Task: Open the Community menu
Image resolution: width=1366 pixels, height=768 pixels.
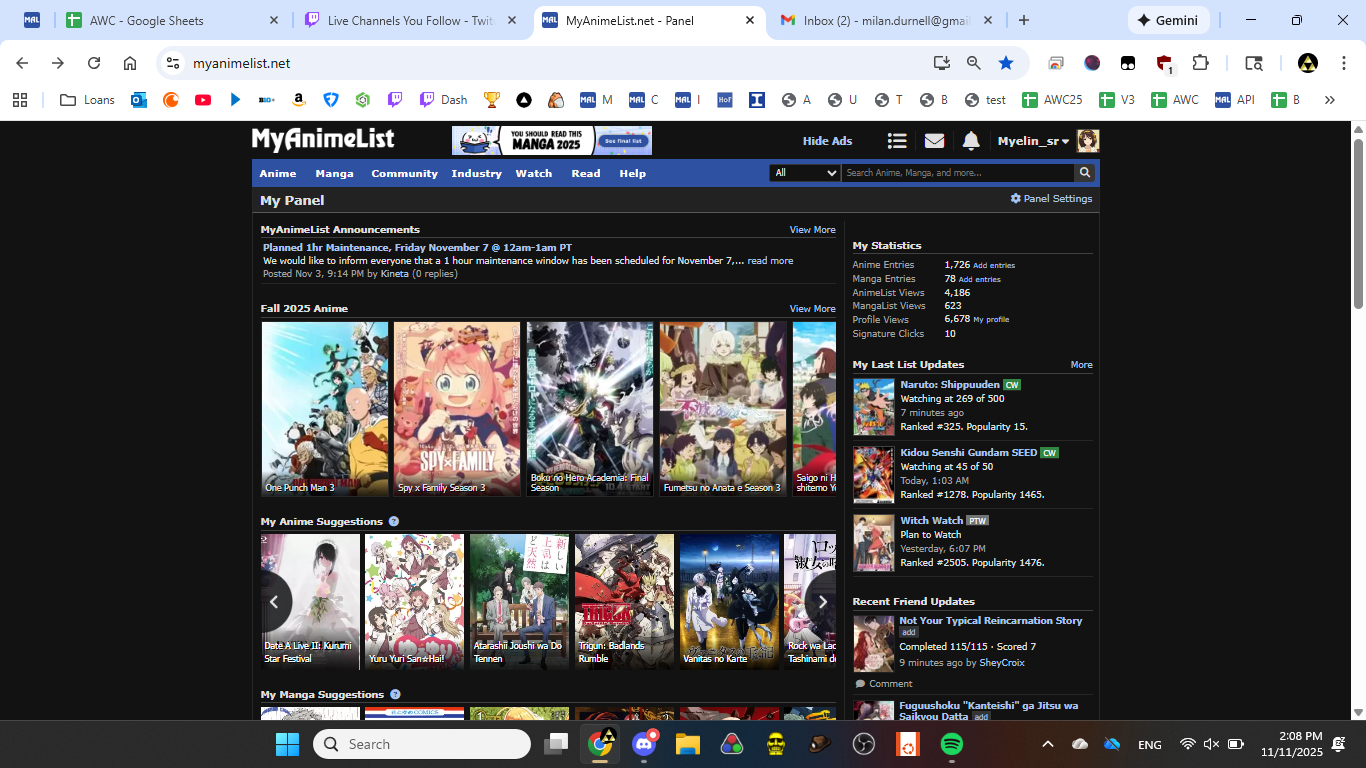Action: coord(404,173)
